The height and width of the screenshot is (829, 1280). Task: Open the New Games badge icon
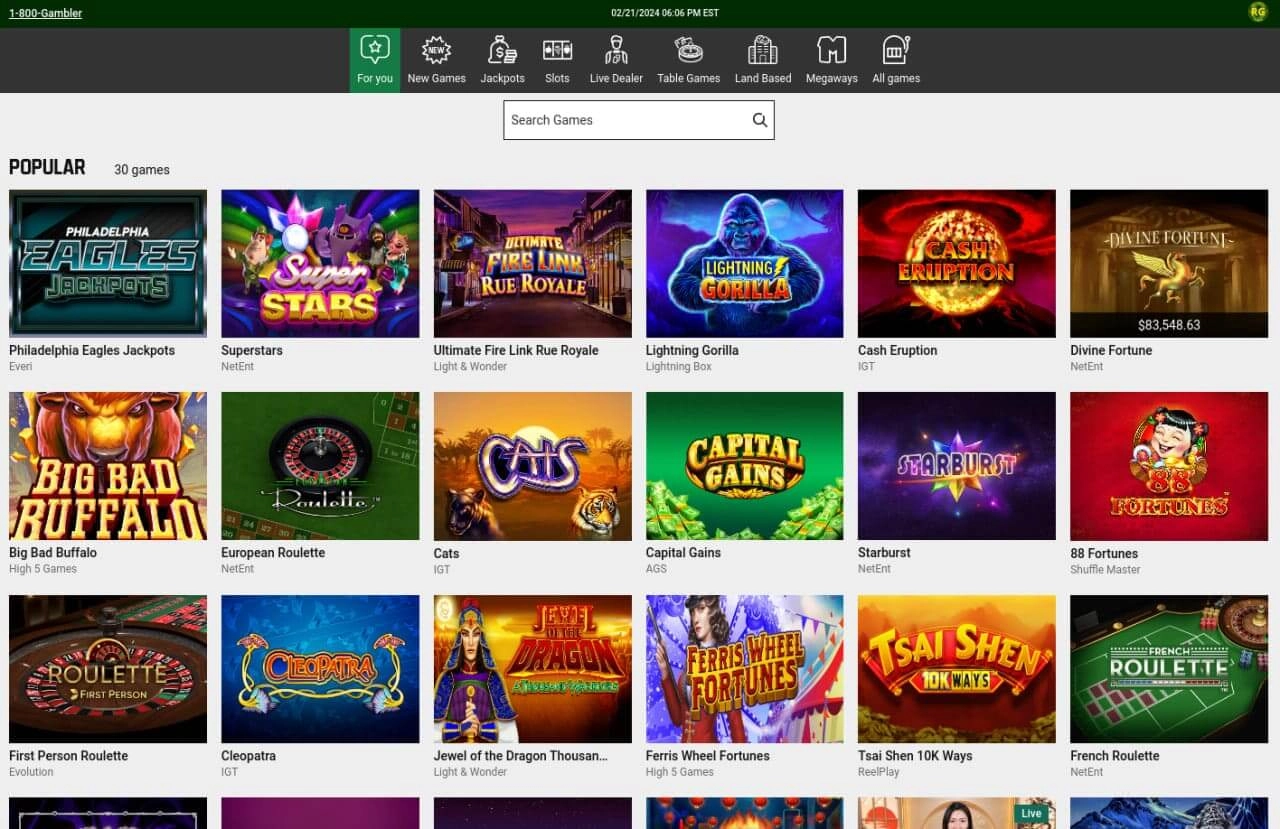[436, 50]
